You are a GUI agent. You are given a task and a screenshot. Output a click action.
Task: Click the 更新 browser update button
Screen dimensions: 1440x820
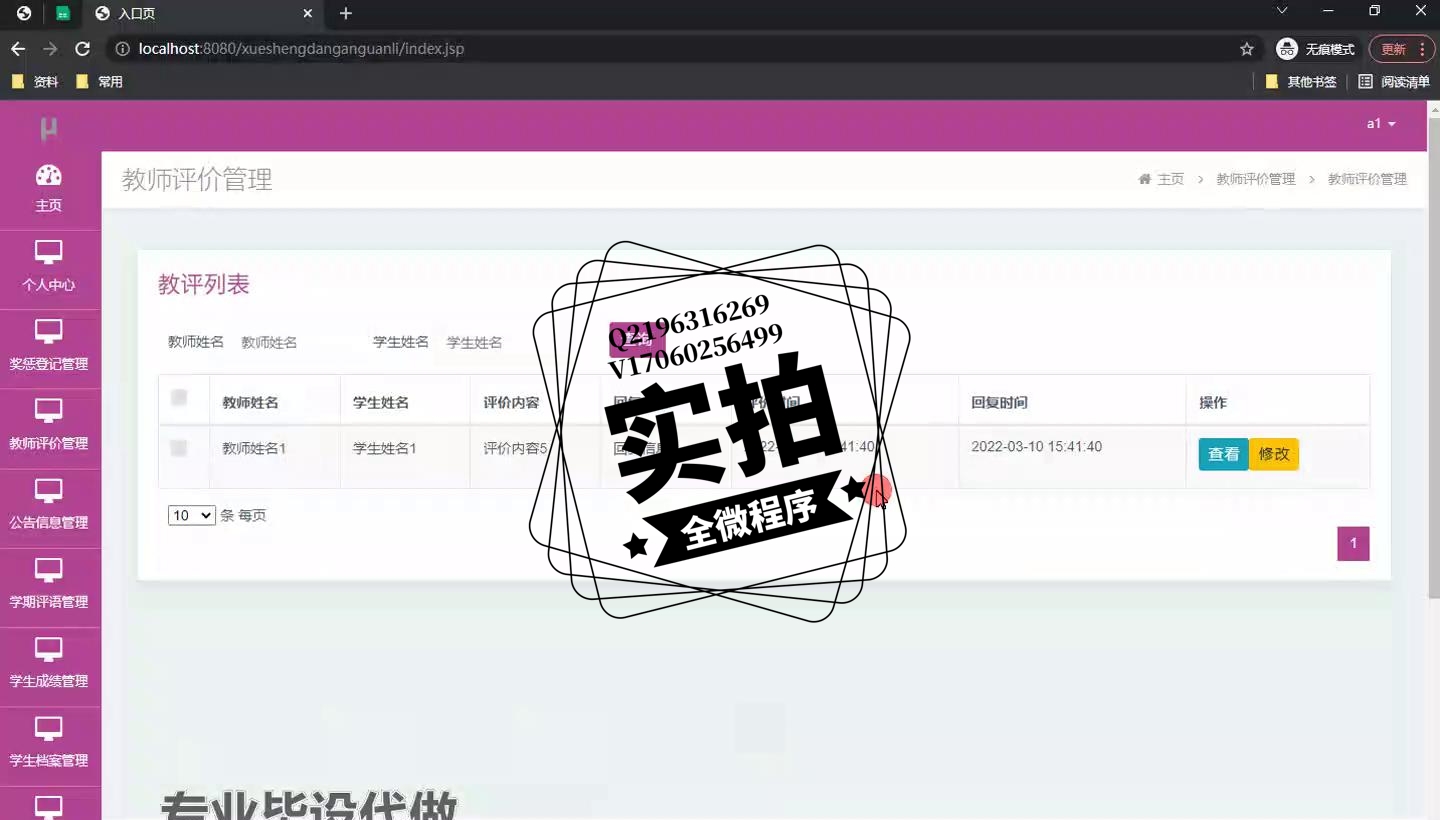point(1401,49)
